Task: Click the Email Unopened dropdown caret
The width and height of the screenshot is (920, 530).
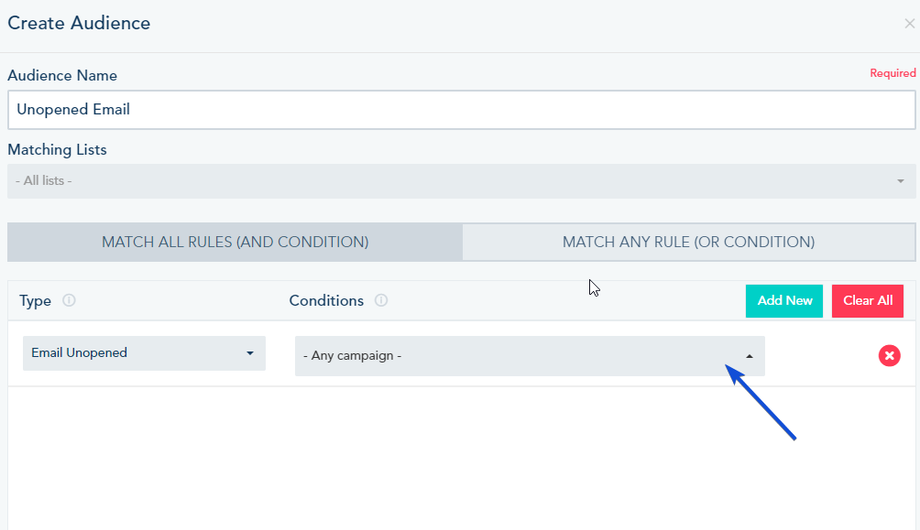Action: 250,353
